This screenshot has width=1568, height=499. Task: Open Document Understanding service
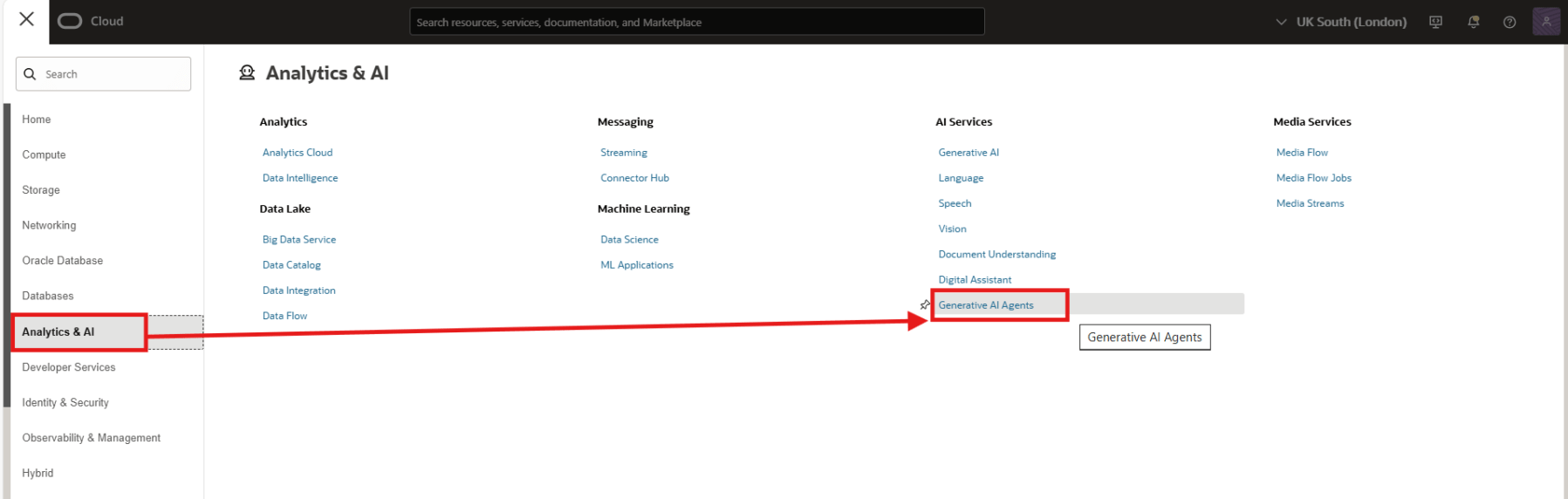click(996, 255)
